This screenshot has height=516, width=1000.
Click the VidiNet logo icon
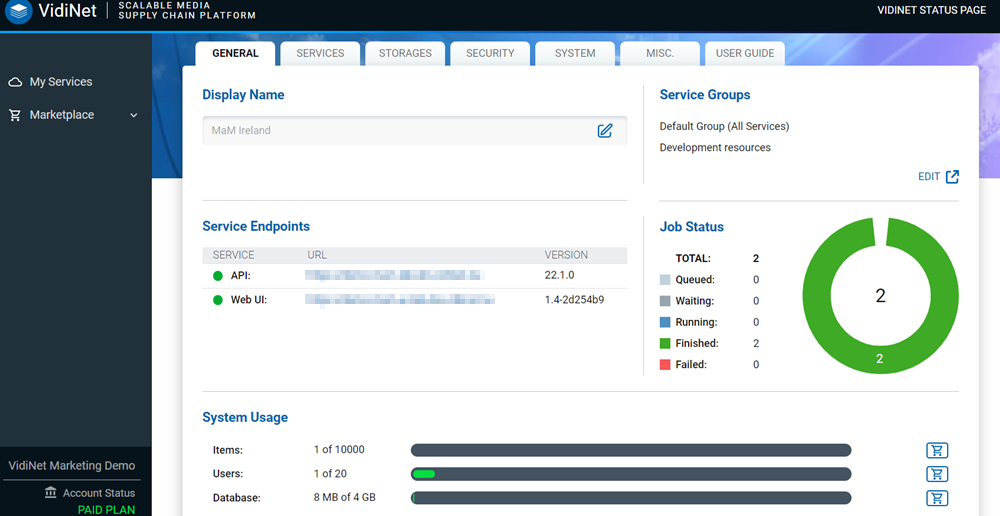pos(20,13)
